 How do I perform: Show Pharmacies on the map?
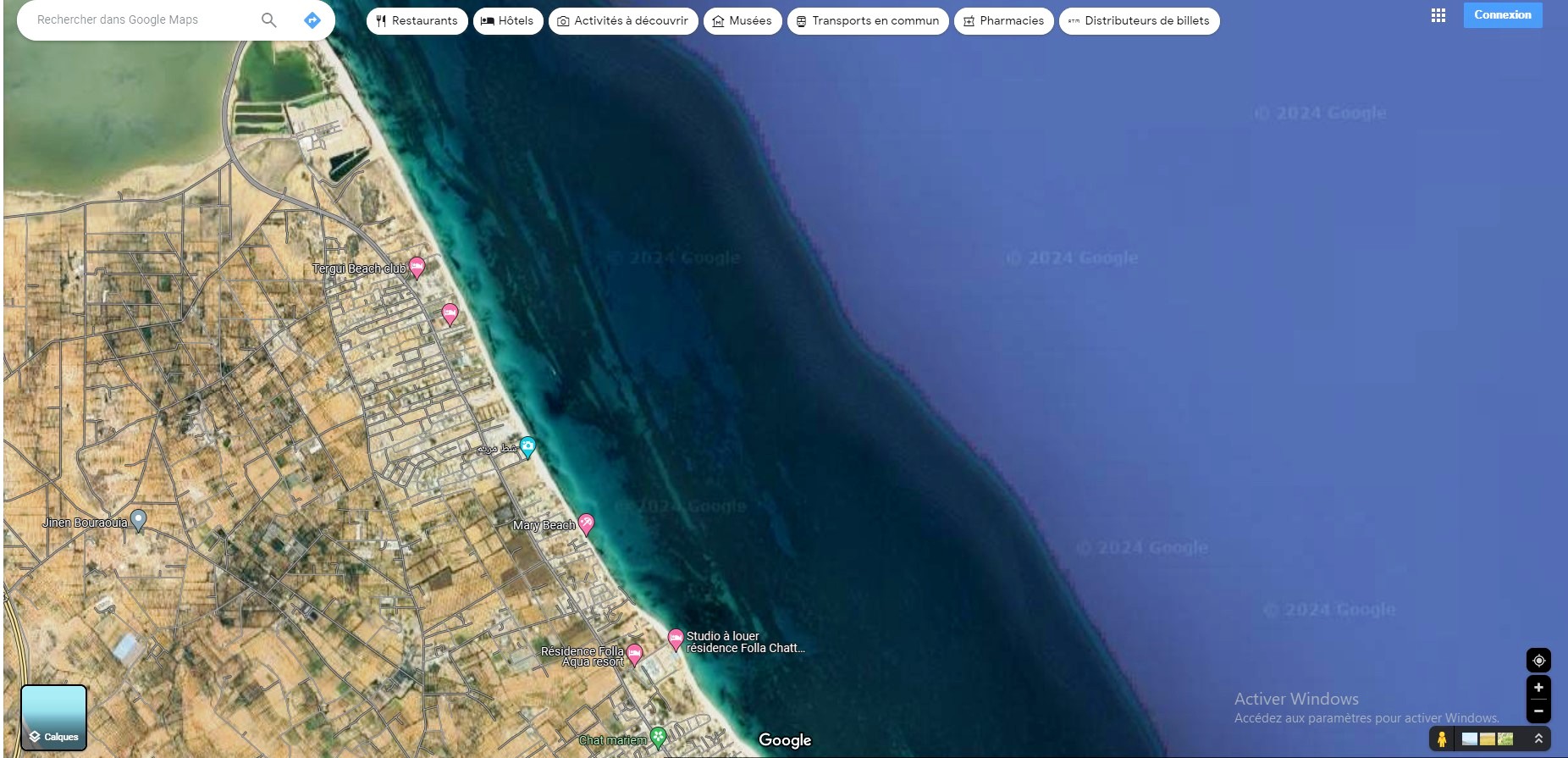pyautogui.click(x=1003, y=21)
